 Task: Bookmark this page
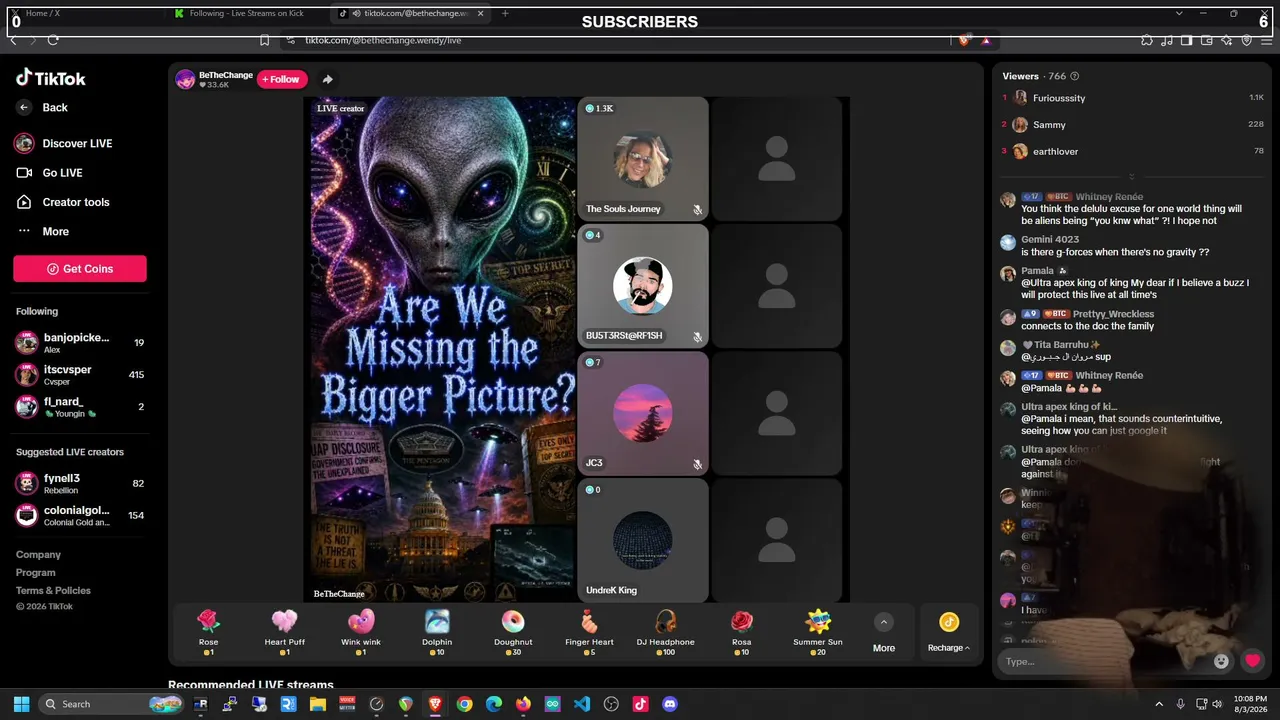pyautogui.click(x=264, y=40)
